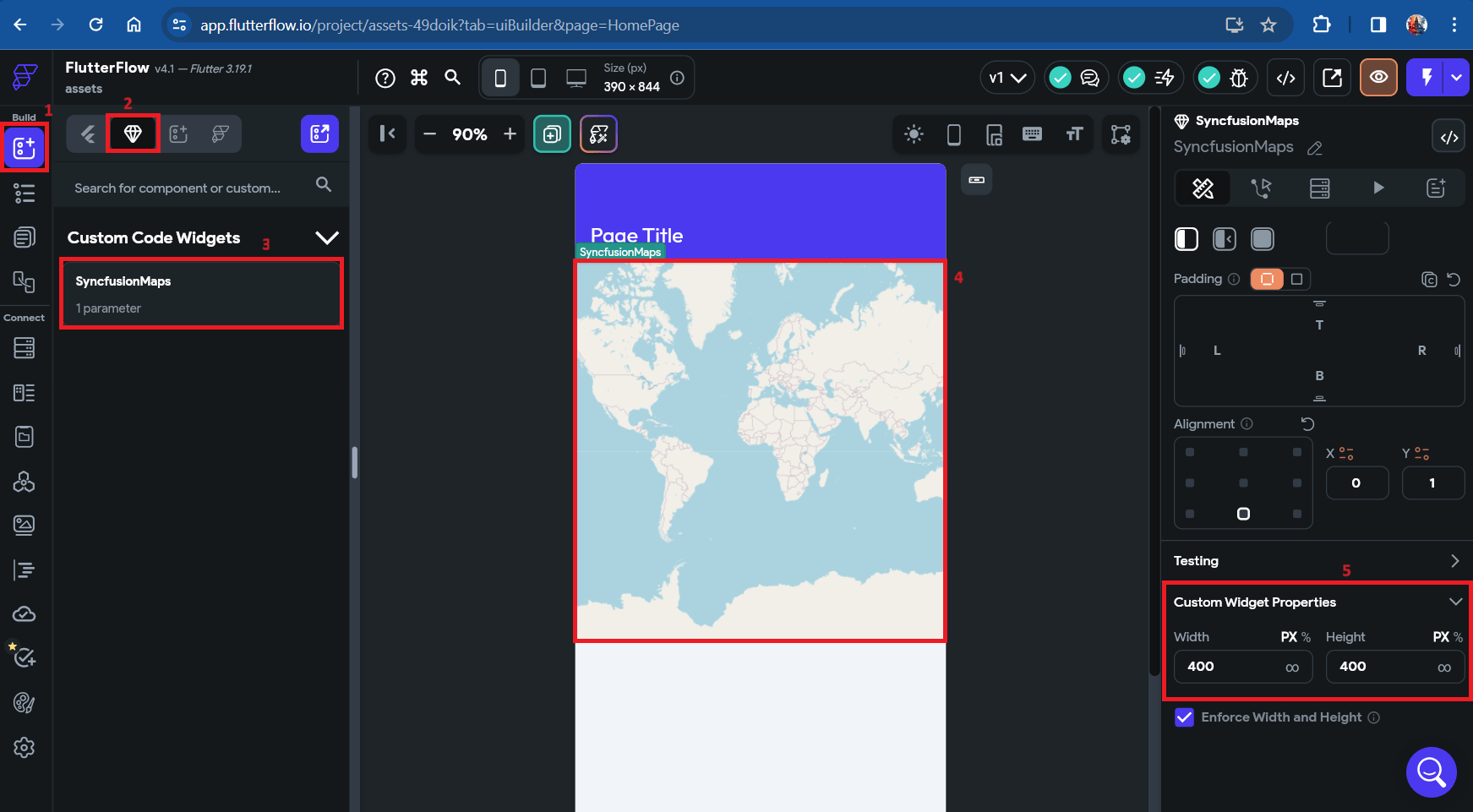Switch to the Actions tab in properties
This screenshot has height=812, width=1473.
[x=1262, y=188]
